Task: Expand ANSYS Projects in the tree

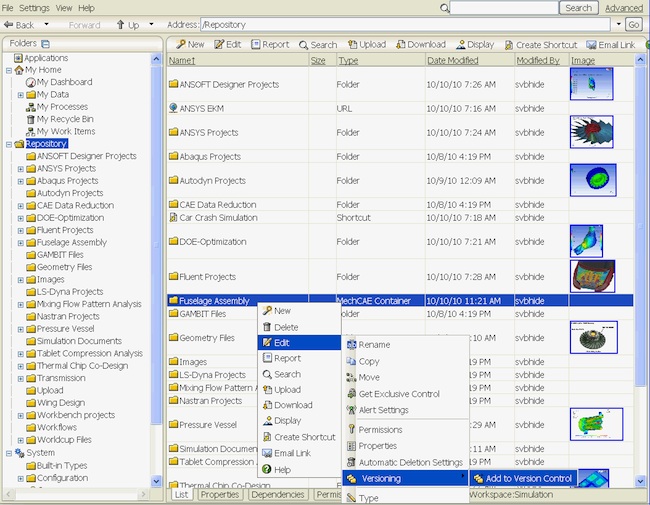Action: coord(20,169)
